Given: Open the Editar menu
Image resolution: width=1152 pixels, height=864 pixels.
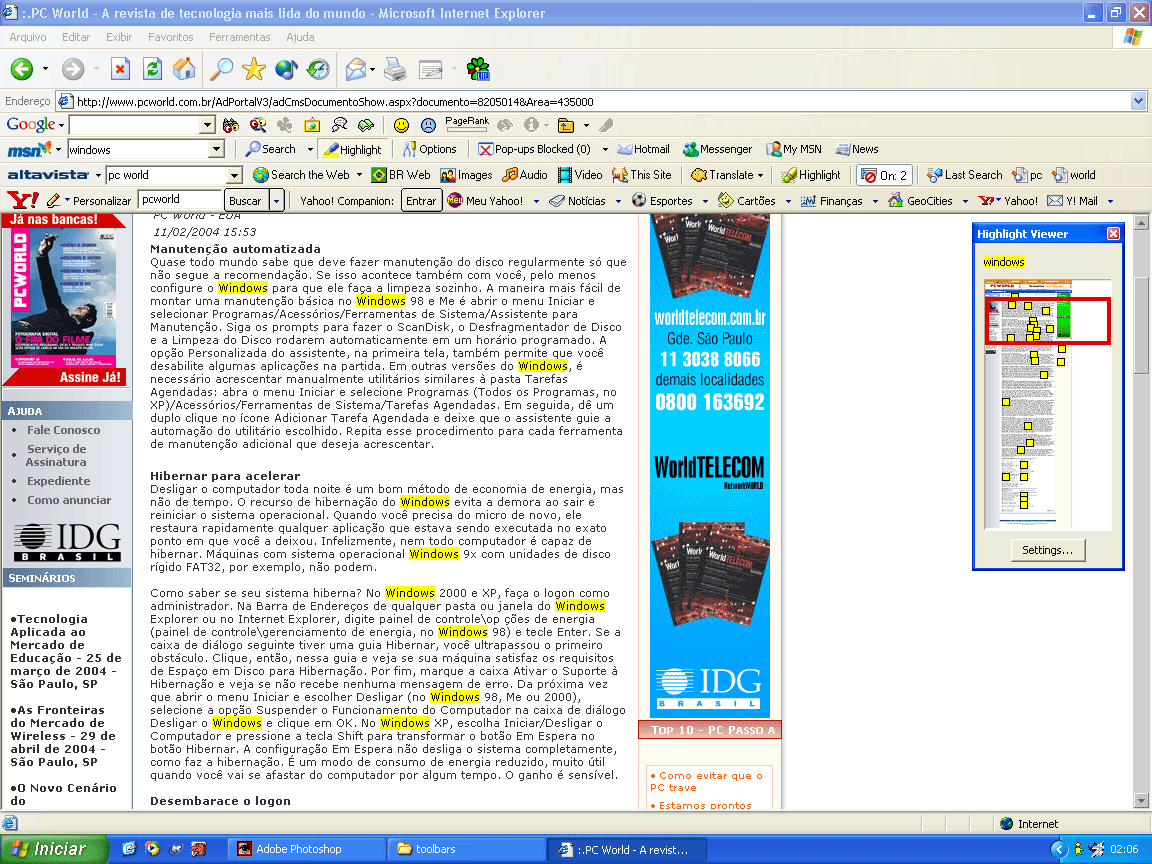Looking at the screenshot, I should [76, 37].
